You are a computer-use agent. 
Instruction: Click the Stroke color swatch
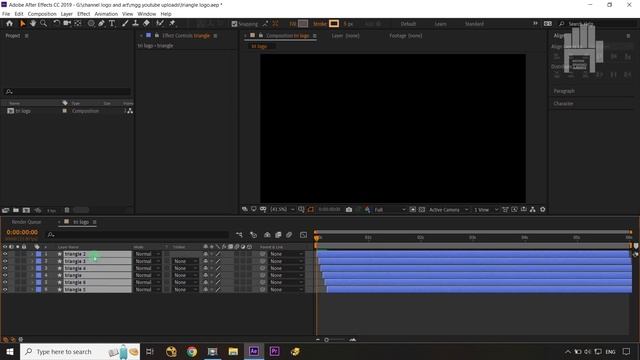click(334, 24)
